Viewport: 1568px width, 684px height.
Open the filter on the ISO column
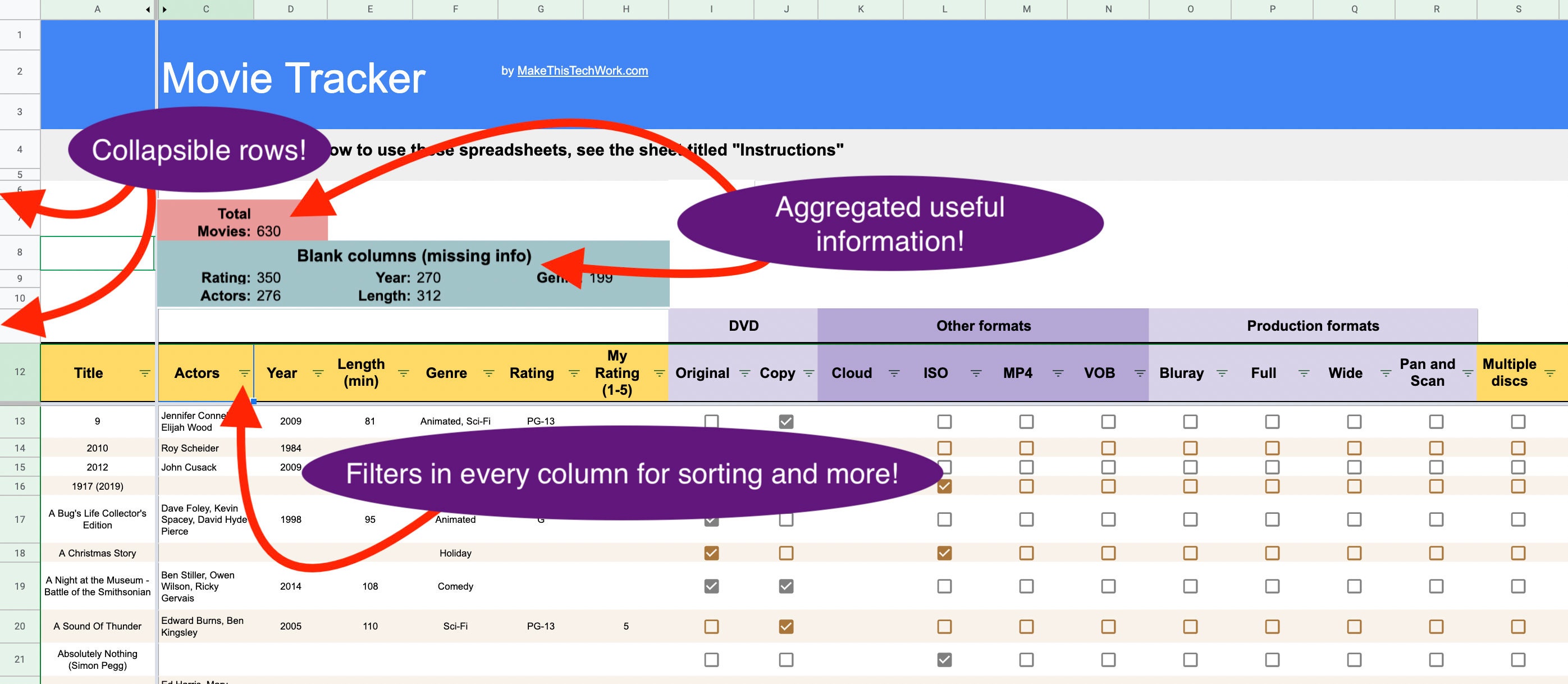pos(975,373)
